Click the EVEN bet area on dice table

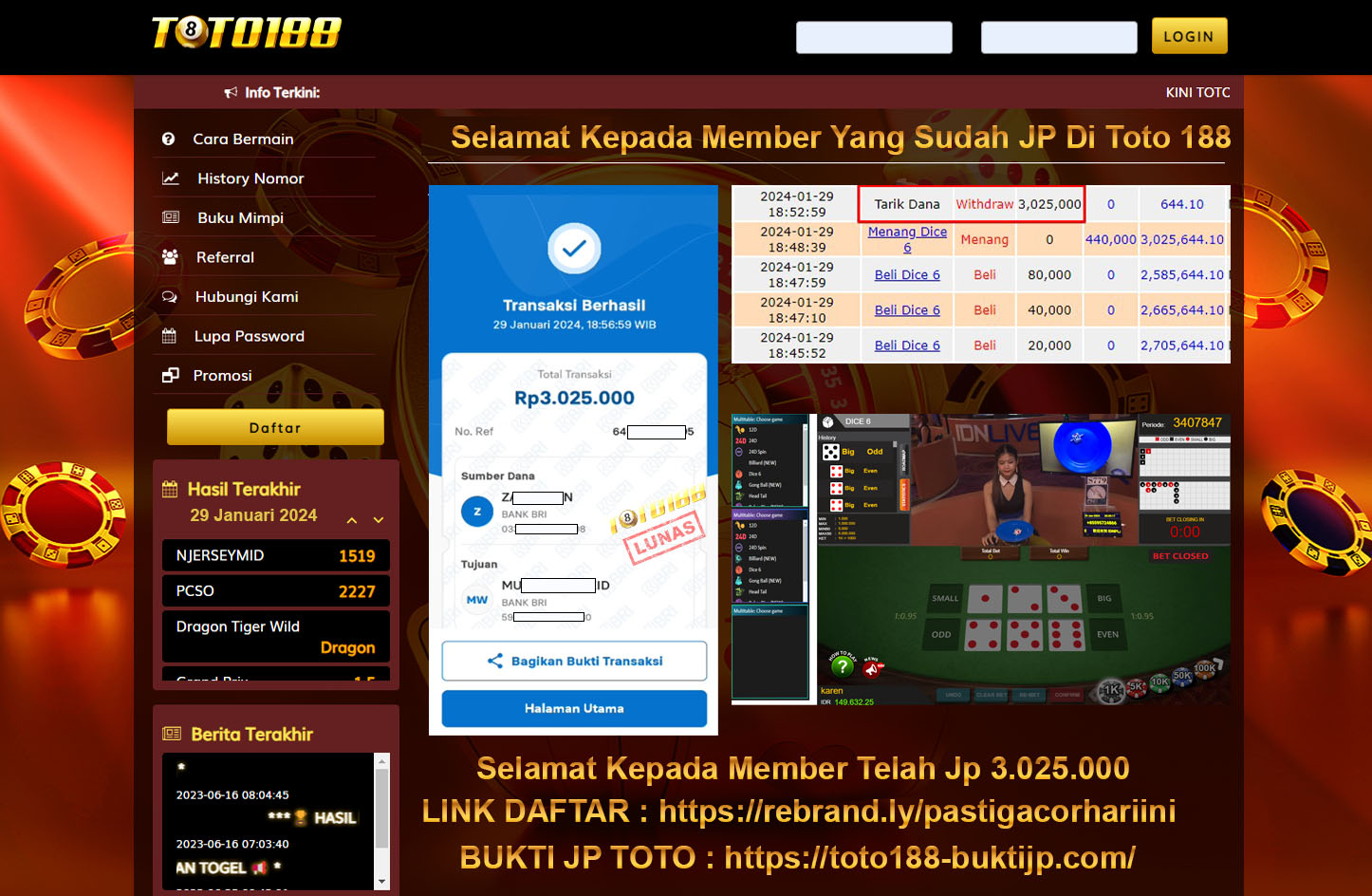click(1107, 635)
